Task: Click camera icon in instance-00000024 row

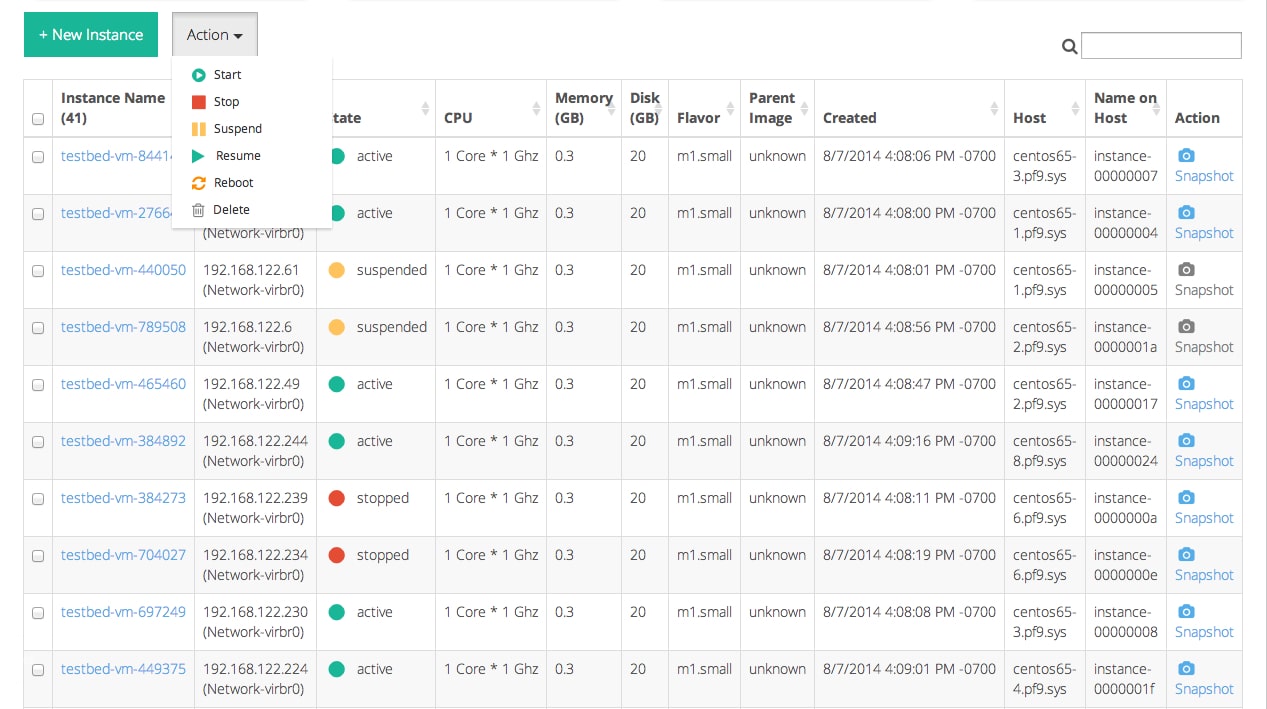Action: coord(1186,441)
